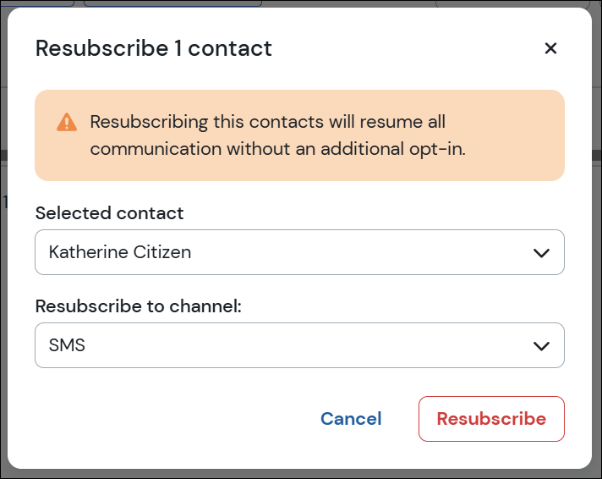Close the Resubscribe dialog with X

[x=550, y=48]
